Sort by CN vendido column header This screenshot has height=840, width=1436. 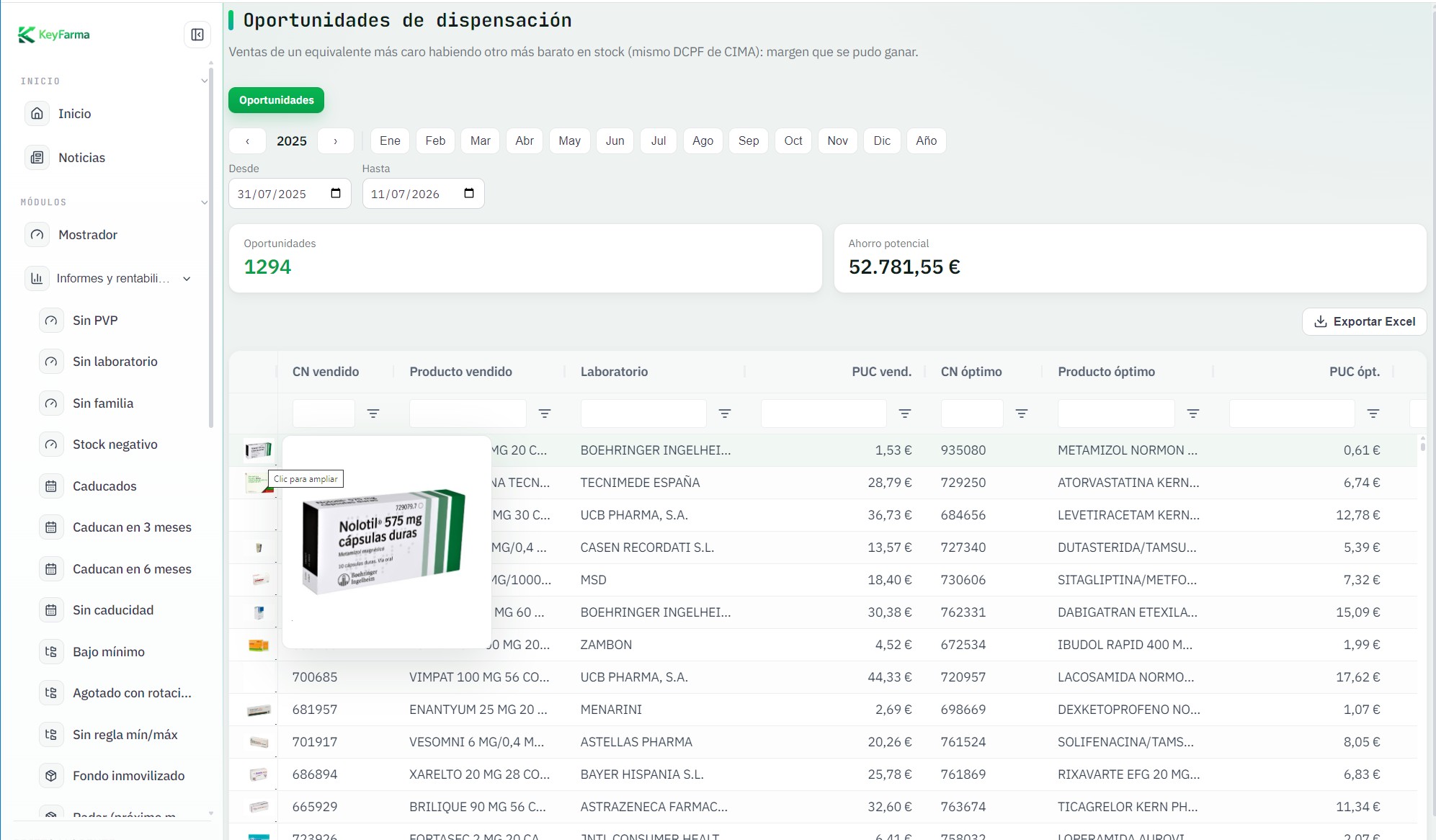326,372
